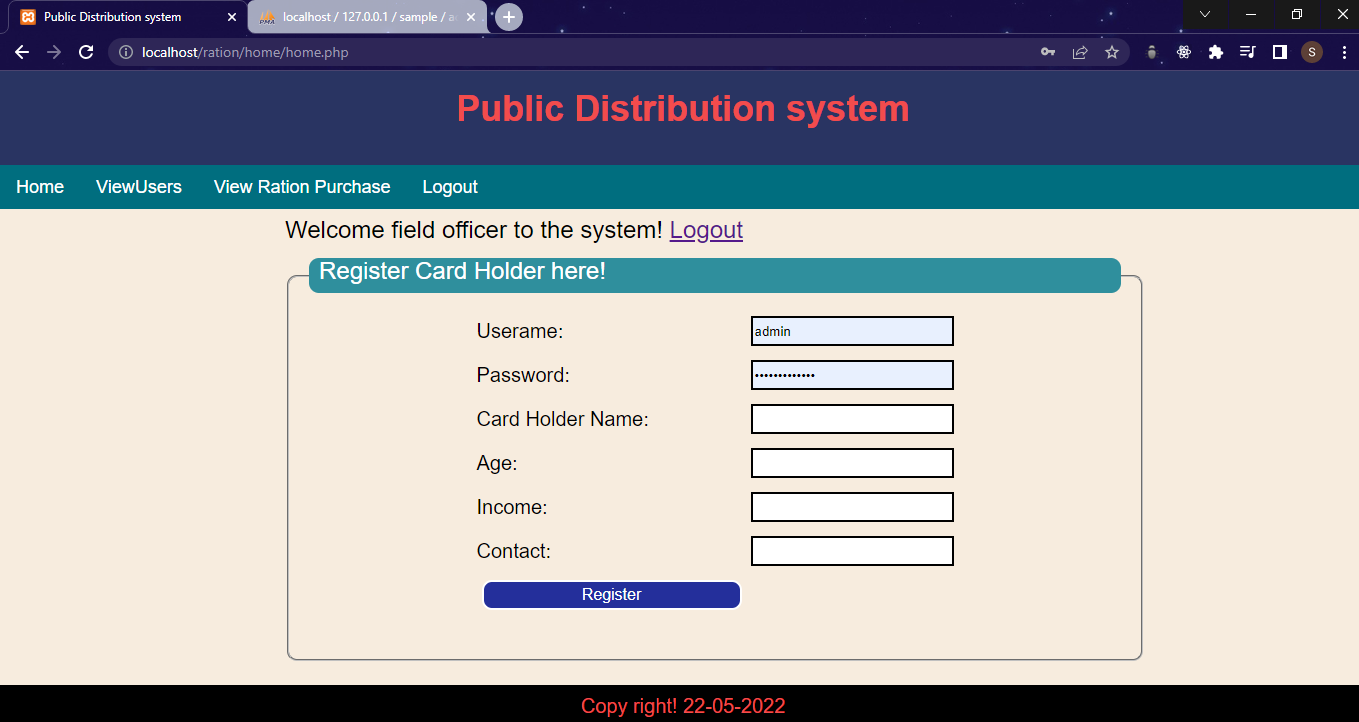Image resolution: width=1359 pixels, height=722 pixels.
Task: Switch to the localhost 127.0.0.1 tab
Action: coord(369,17)
